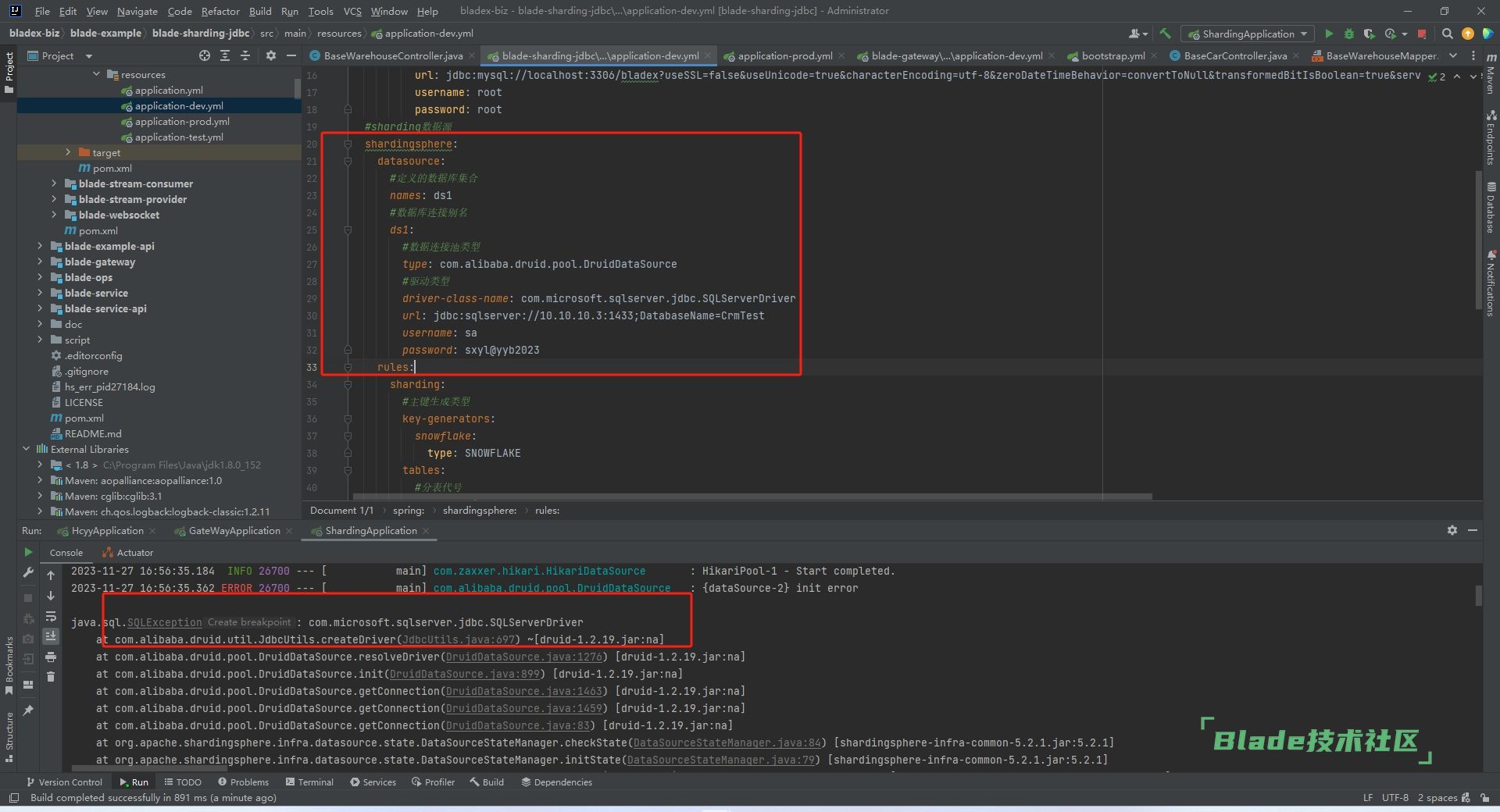Stop the running application with red square
This screenshot has height=812, width=1500.
[1422, 34]
